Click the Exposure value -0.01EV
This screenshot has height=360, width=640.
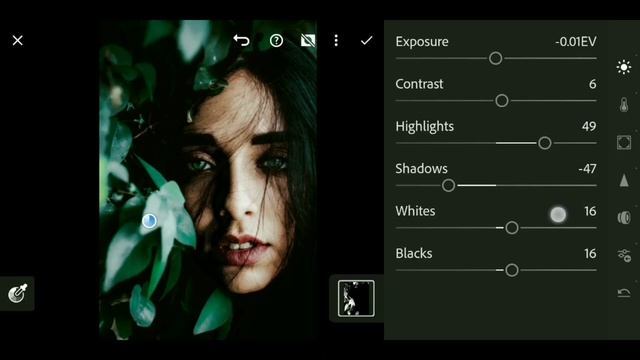coord(576,42)
